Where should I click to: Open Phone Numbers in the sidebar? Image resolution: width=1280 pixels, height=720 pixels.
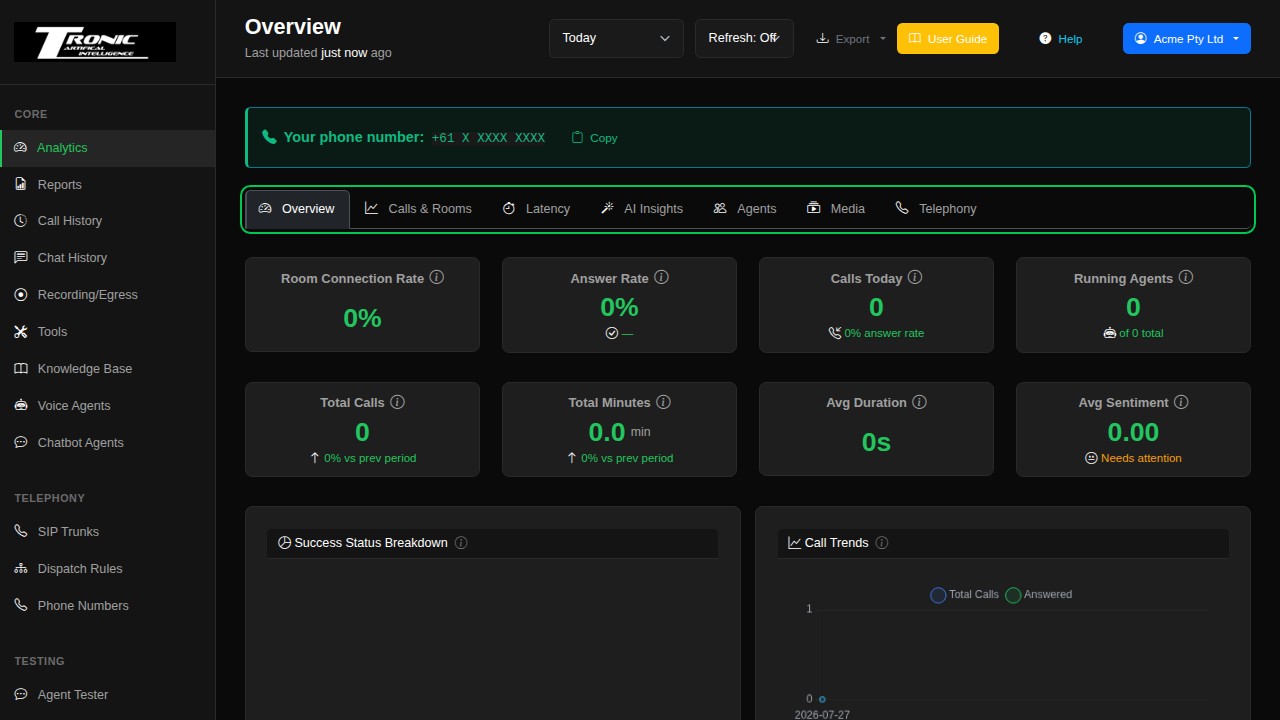pyautogui.click(x=107, y=606)
